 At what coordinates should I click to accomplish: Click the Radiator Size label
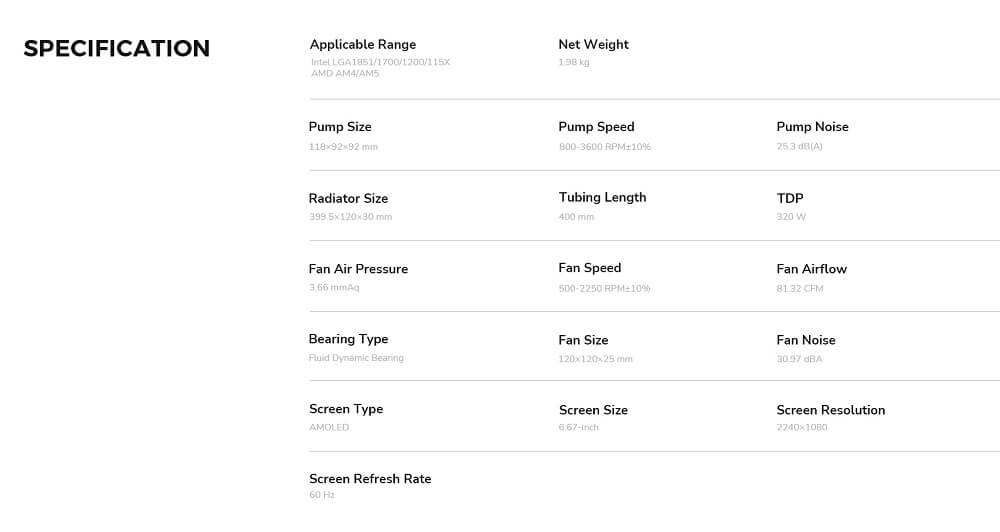(348, 198)
